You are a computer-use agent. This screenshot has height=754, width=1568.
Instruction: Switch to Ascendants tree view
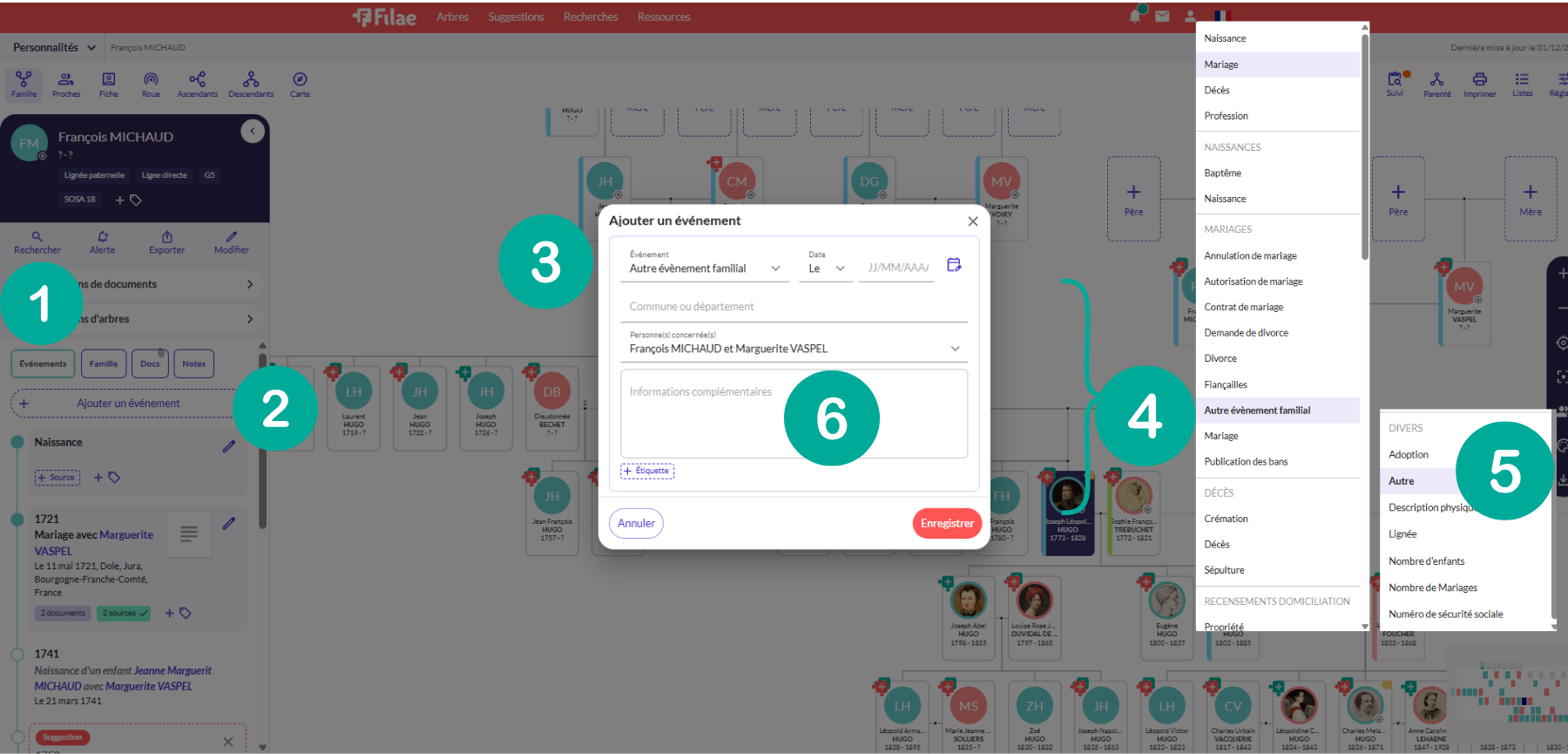tap(198, 84)
